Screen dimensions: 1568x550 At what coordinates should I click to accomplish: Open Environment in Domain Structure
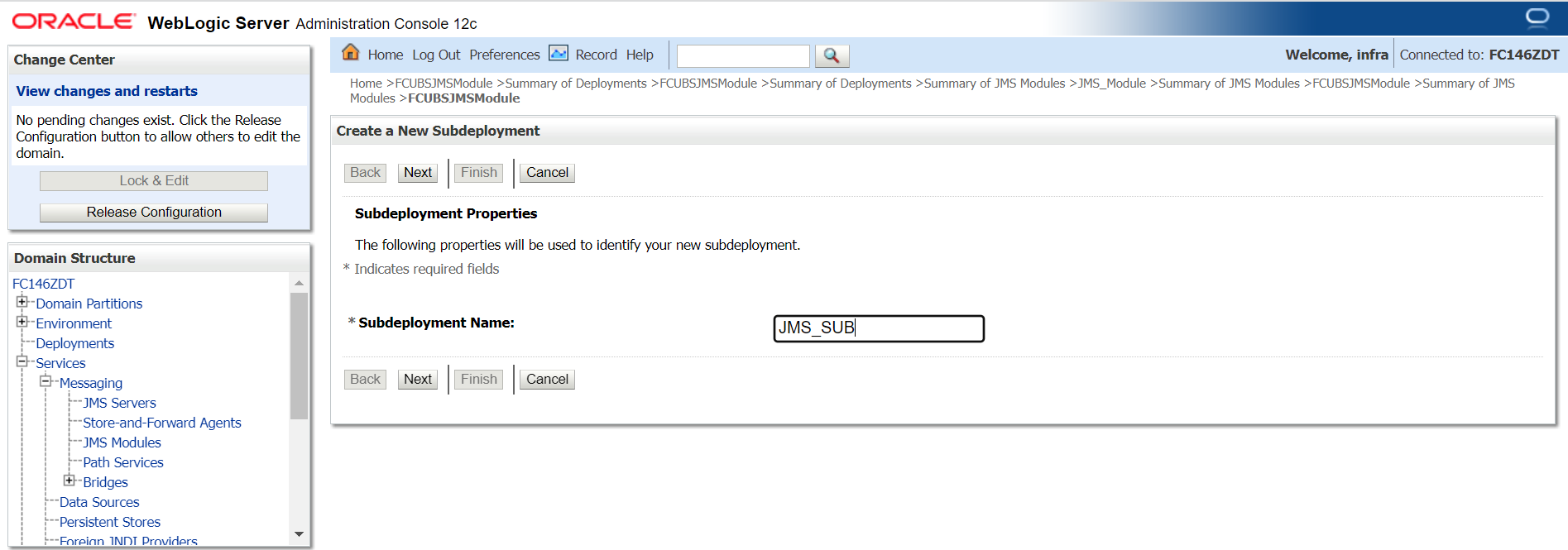pos(74,323)
